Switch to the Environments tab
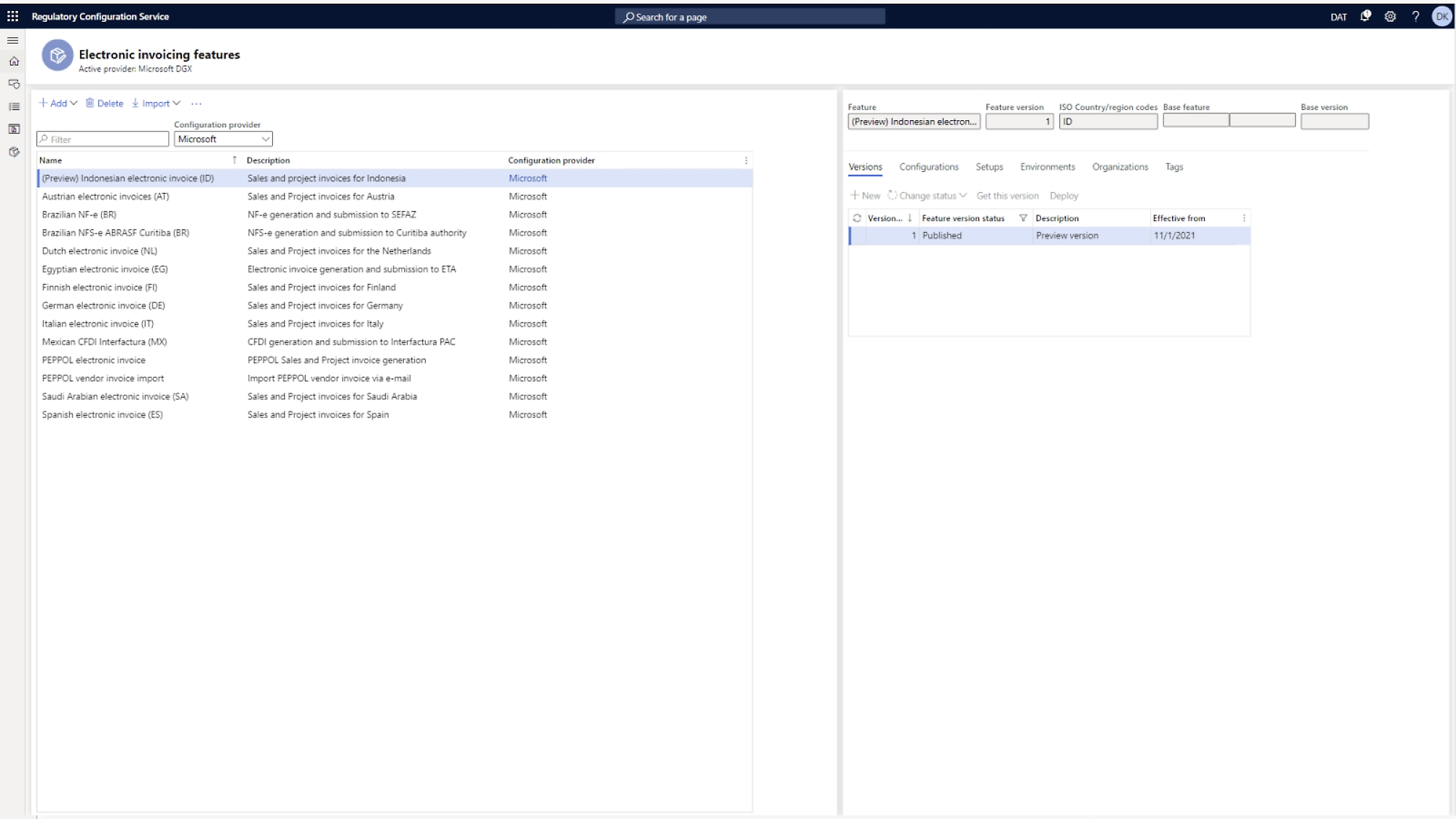This screenshot has width=1456, height=819. [1047, 167]
